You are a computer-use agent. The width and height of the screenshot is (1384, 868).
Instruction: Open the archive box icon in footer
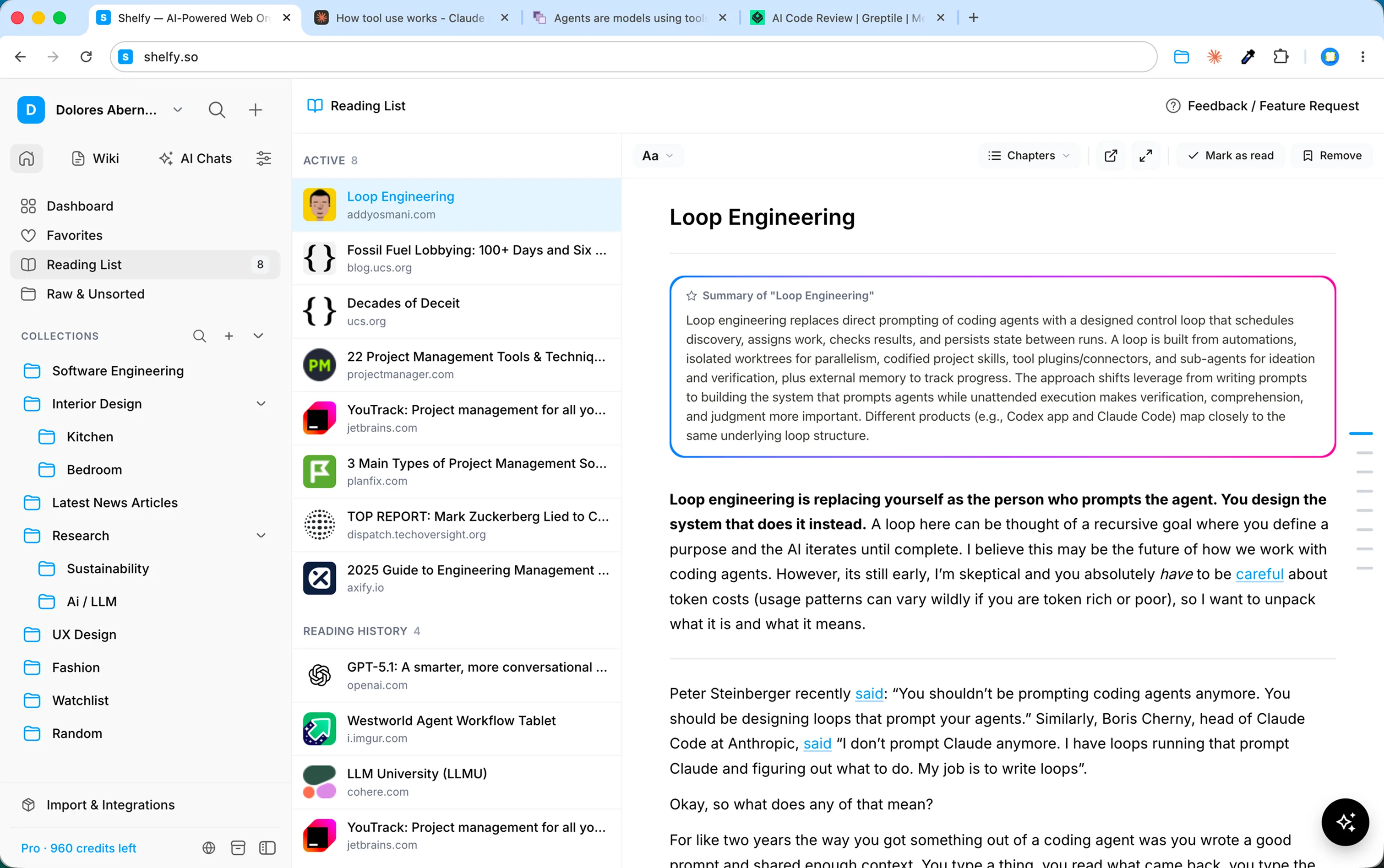click(238, 848)
